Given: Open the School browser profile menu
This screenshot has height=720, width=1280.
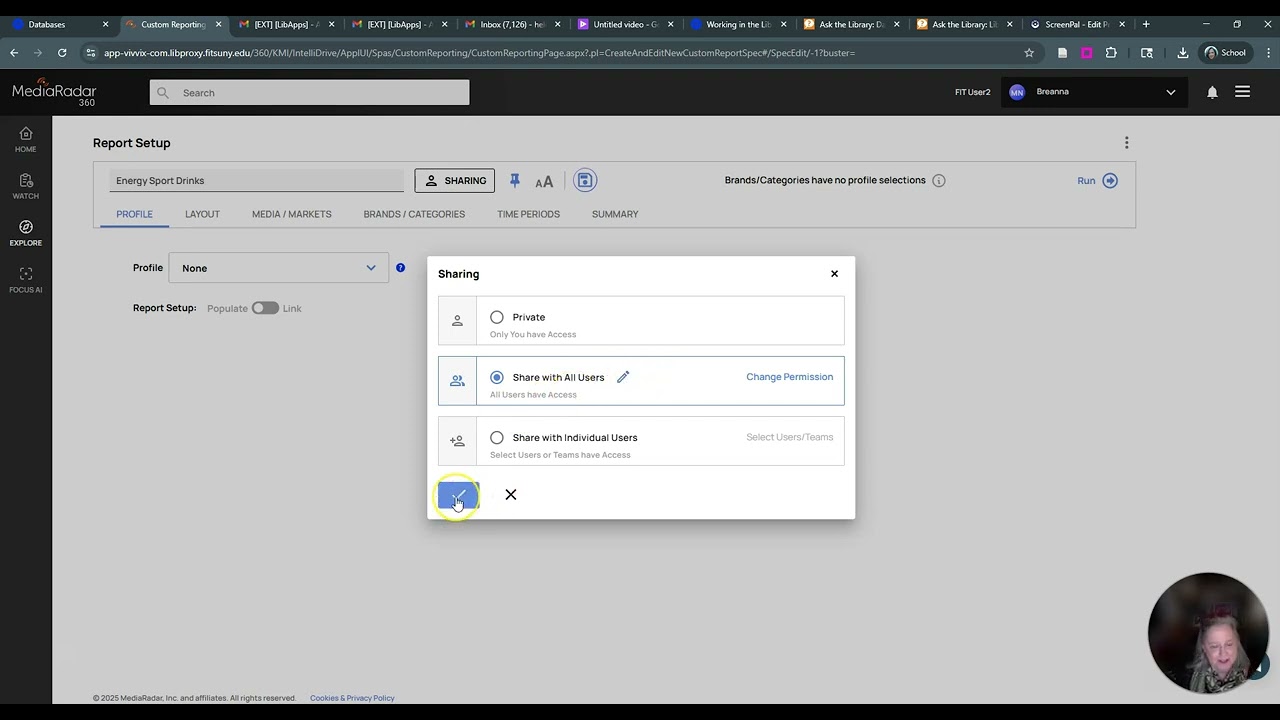Looking at the screenshot, I should (x=1226, y=53).
